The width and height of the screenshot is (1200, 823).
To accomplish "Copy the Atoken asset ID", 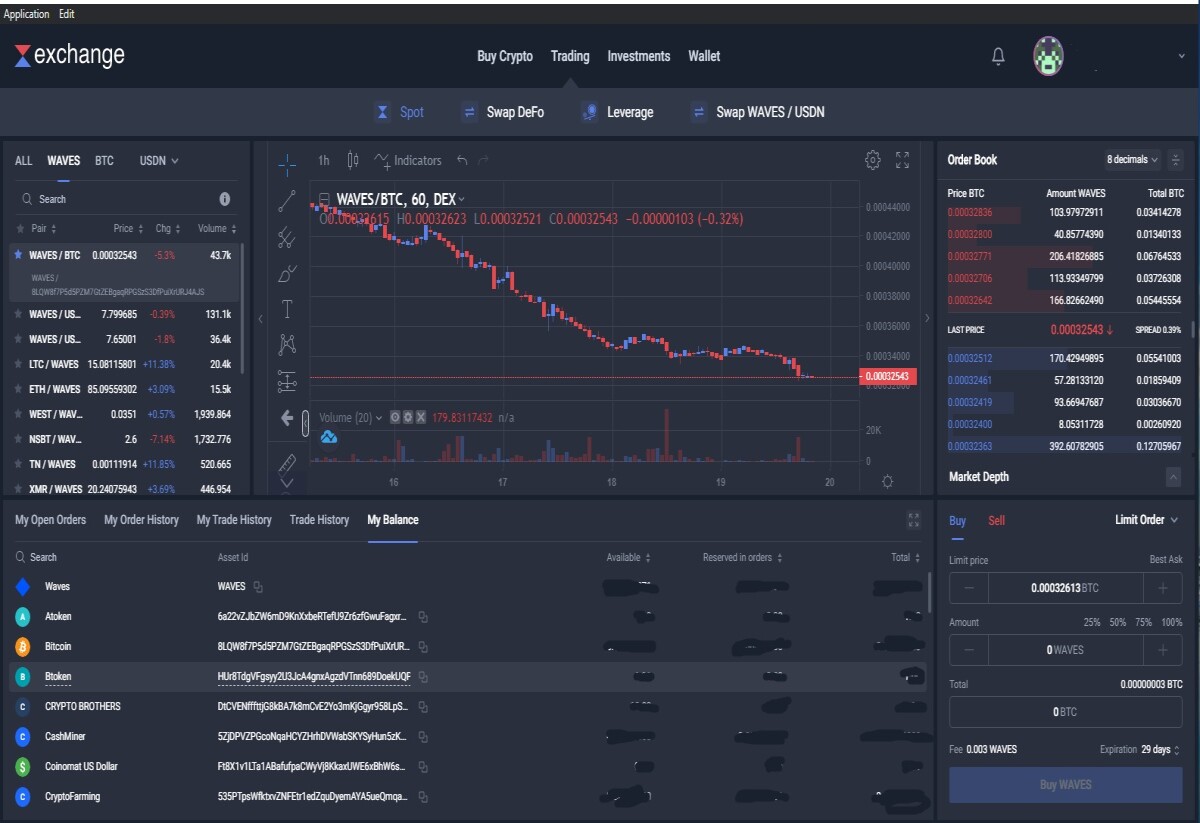I will [x=423, y=616].
